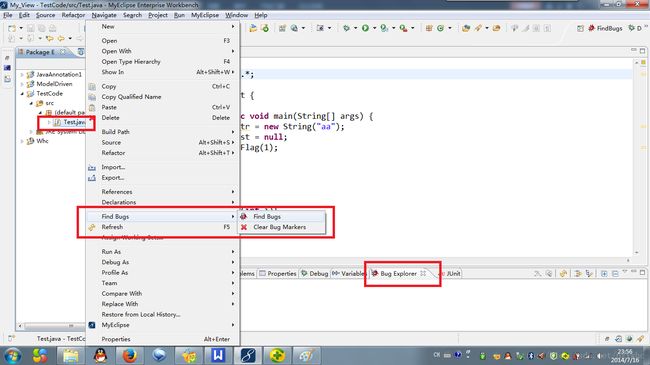Open Firefox from the taskbar
Viewport: 650px width, 365px height.
(x=129, y=355)
